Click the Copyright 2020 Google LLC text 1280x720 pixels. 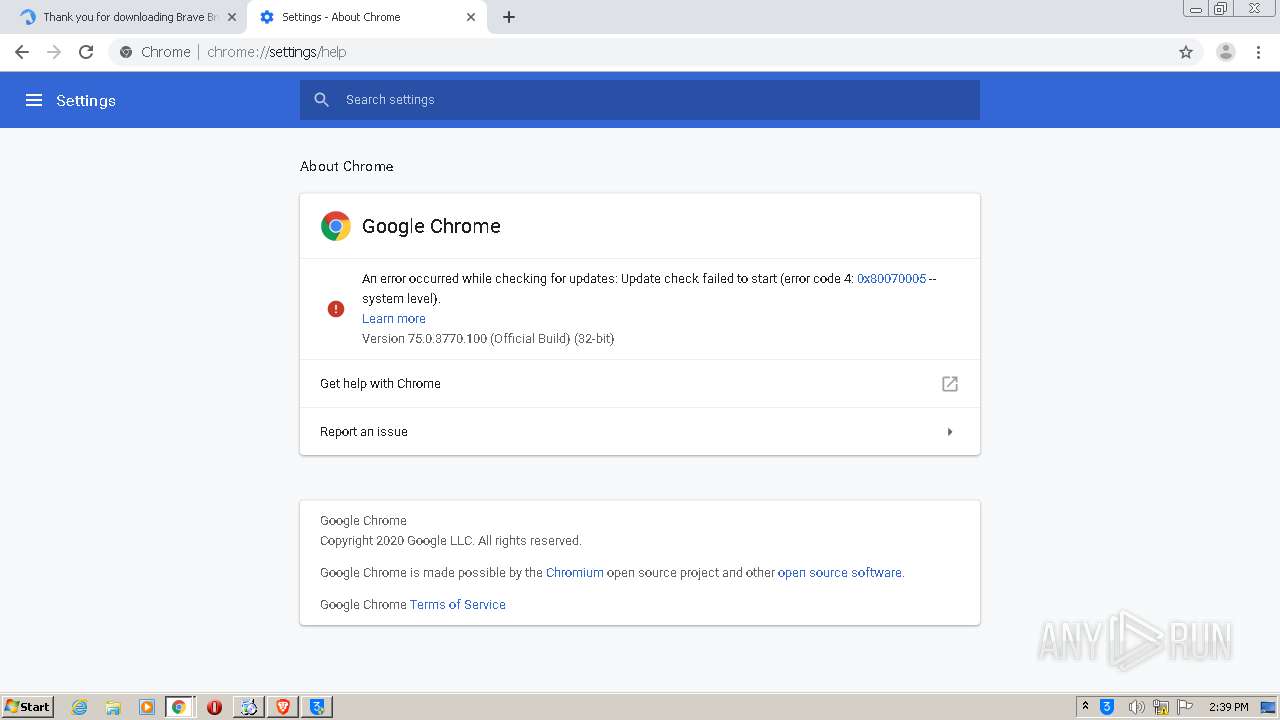point(450,541)
